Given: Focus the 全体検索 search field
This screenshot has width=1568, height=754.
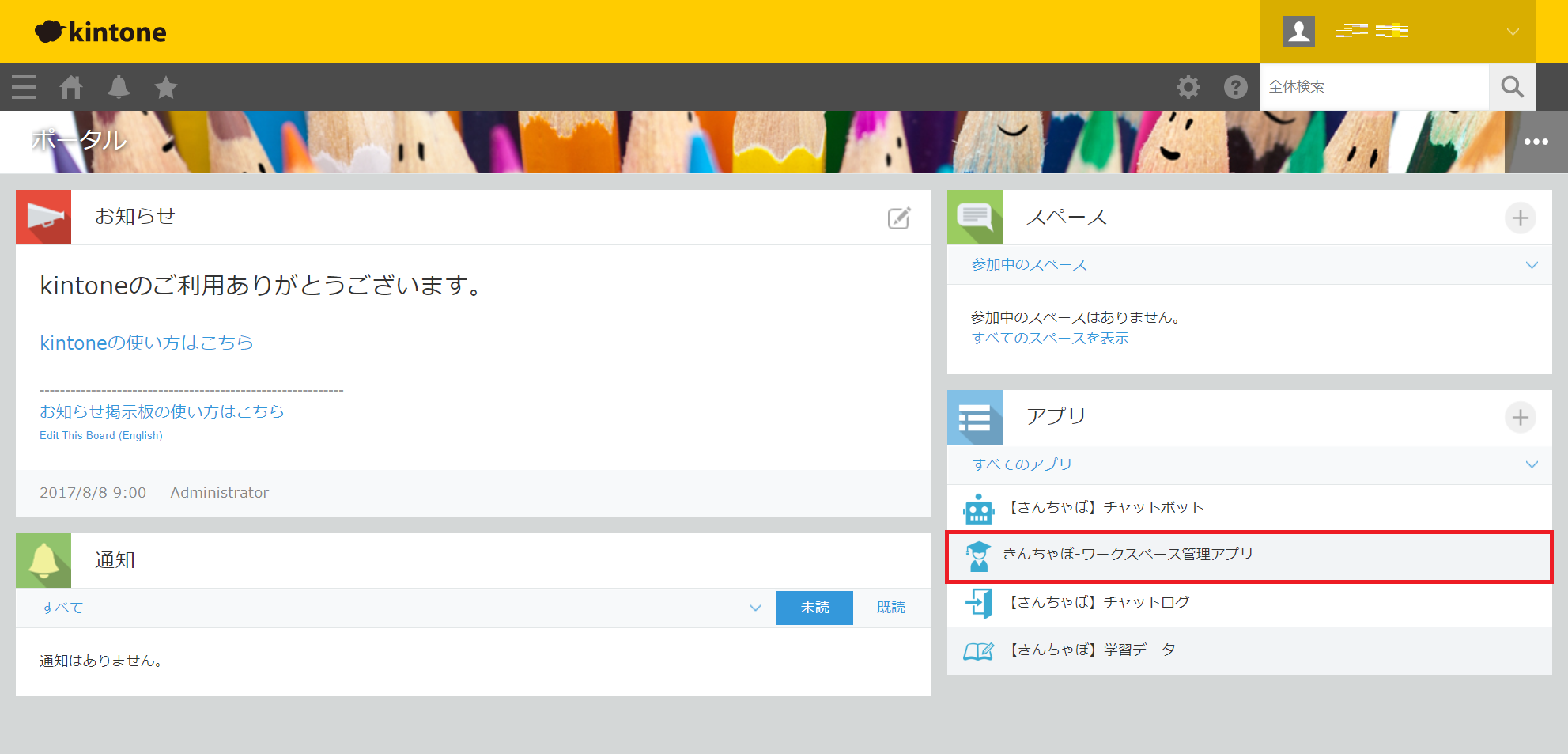Looking at the screenshot, I should click(1373, 87).
